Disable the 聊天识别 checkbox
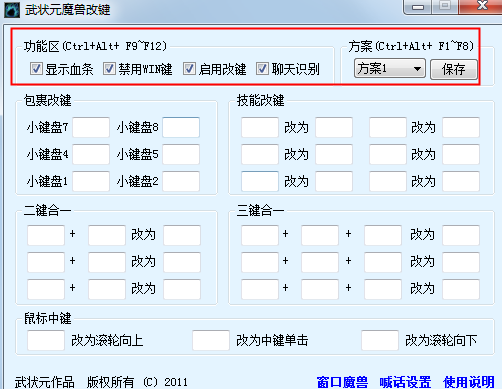This screenshot has width=502, height=389. click(262, 69)
